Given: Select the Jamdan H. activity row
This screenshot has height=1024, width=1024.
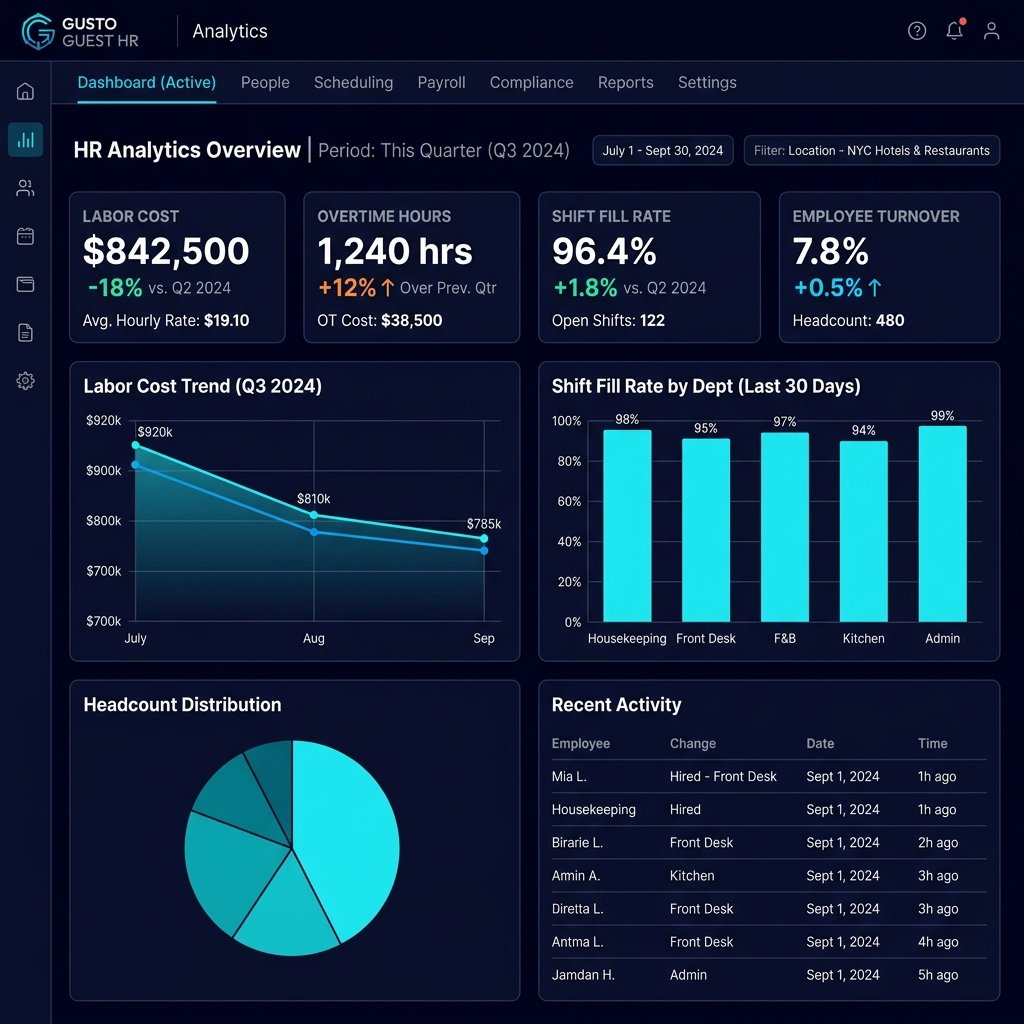Looking at the screenshot, I should coord(769,975).
